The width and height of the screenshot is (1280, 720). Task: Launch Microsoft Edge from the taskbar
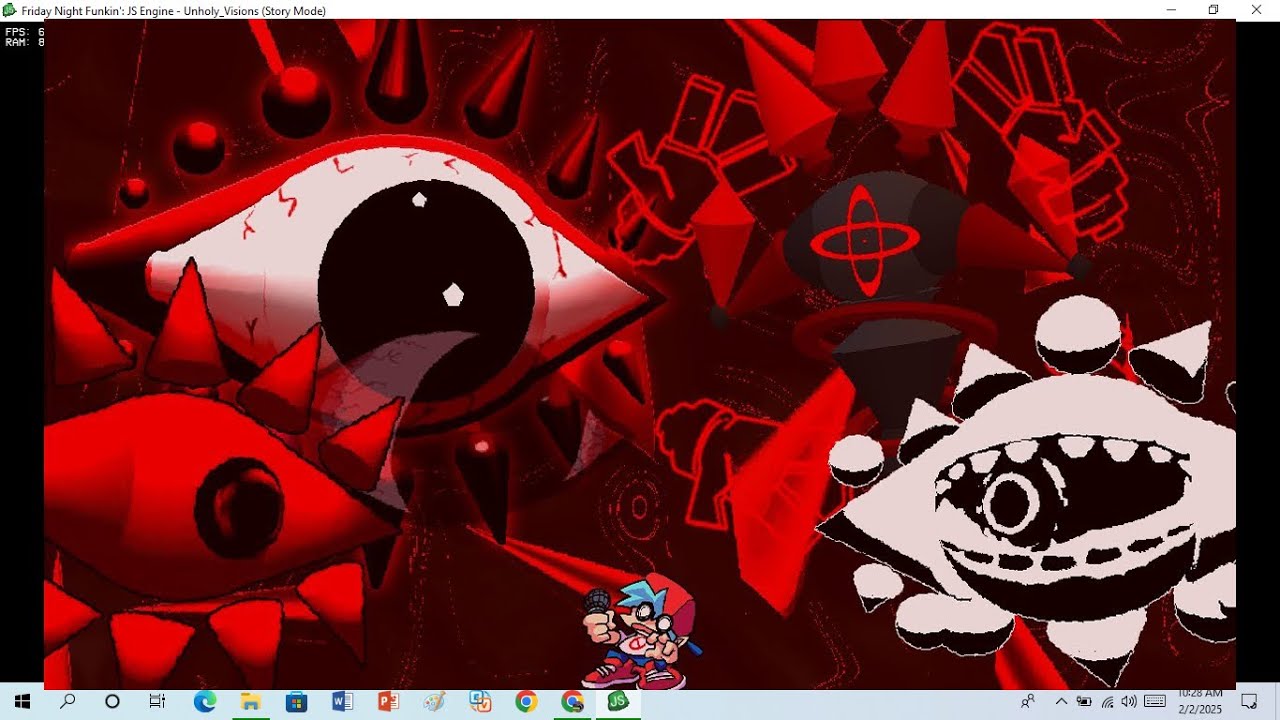205,702
